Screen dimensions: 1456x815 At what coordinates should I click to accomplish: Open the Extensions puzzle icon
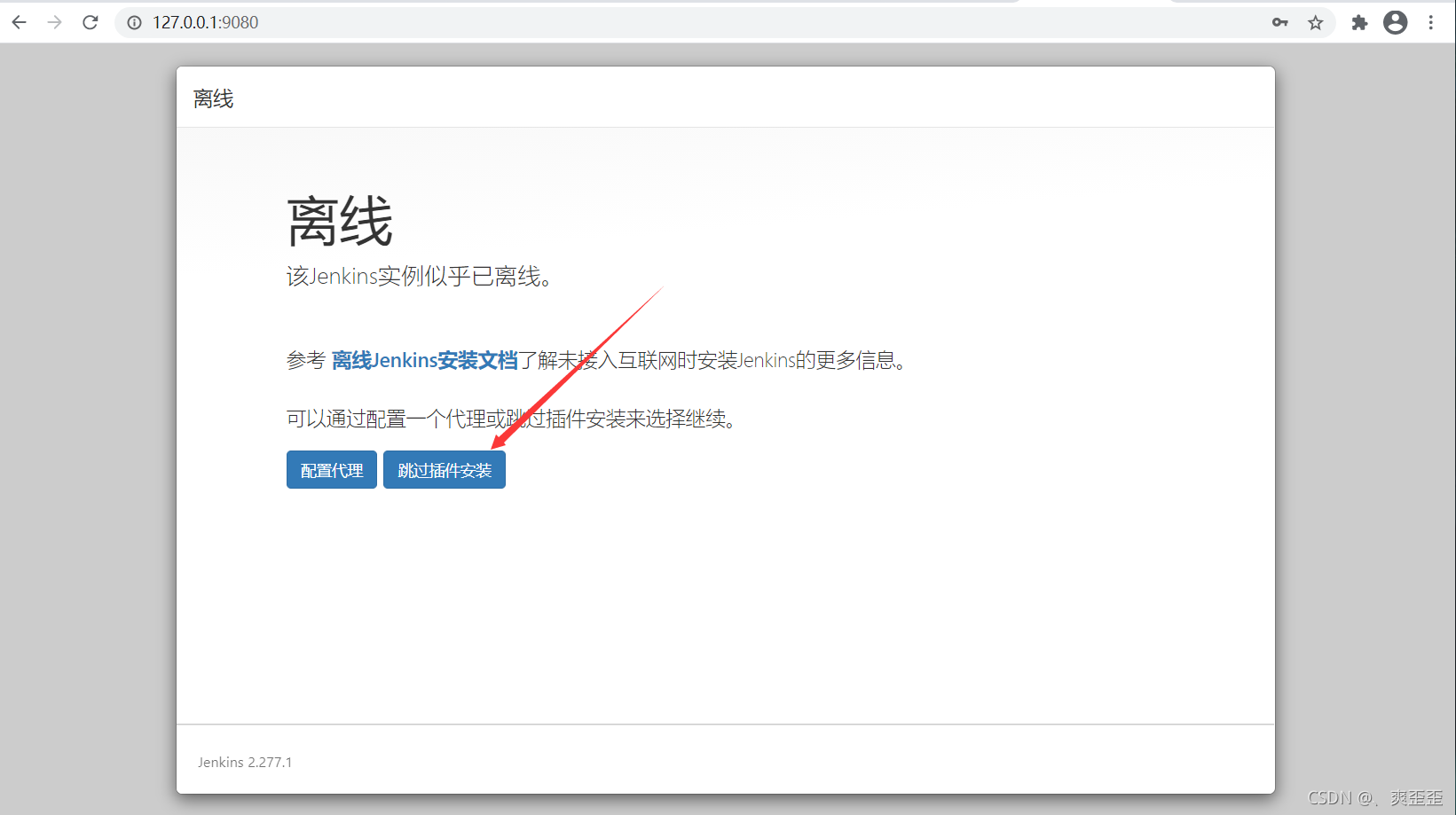[1359, 22]
